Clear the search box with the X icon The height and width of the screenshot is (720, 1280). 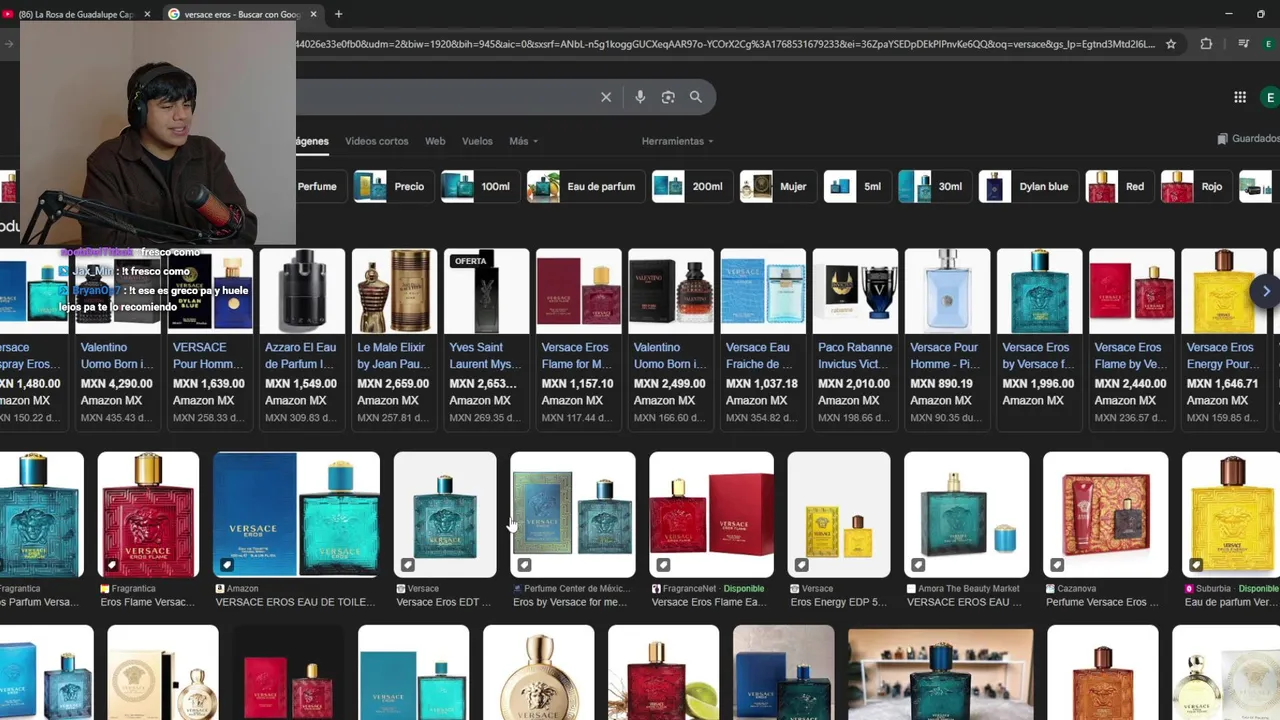tap(606, 97)
